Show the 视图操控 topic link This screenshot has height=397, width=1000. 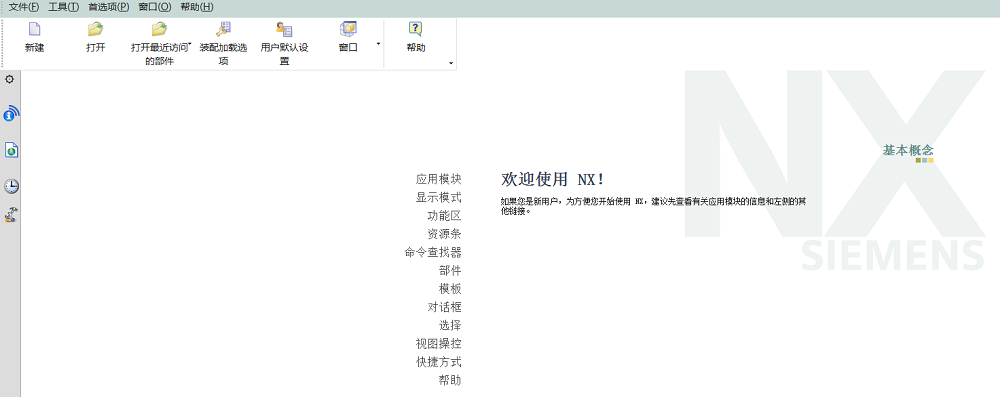pyautogui.click(x=439, y=343)
